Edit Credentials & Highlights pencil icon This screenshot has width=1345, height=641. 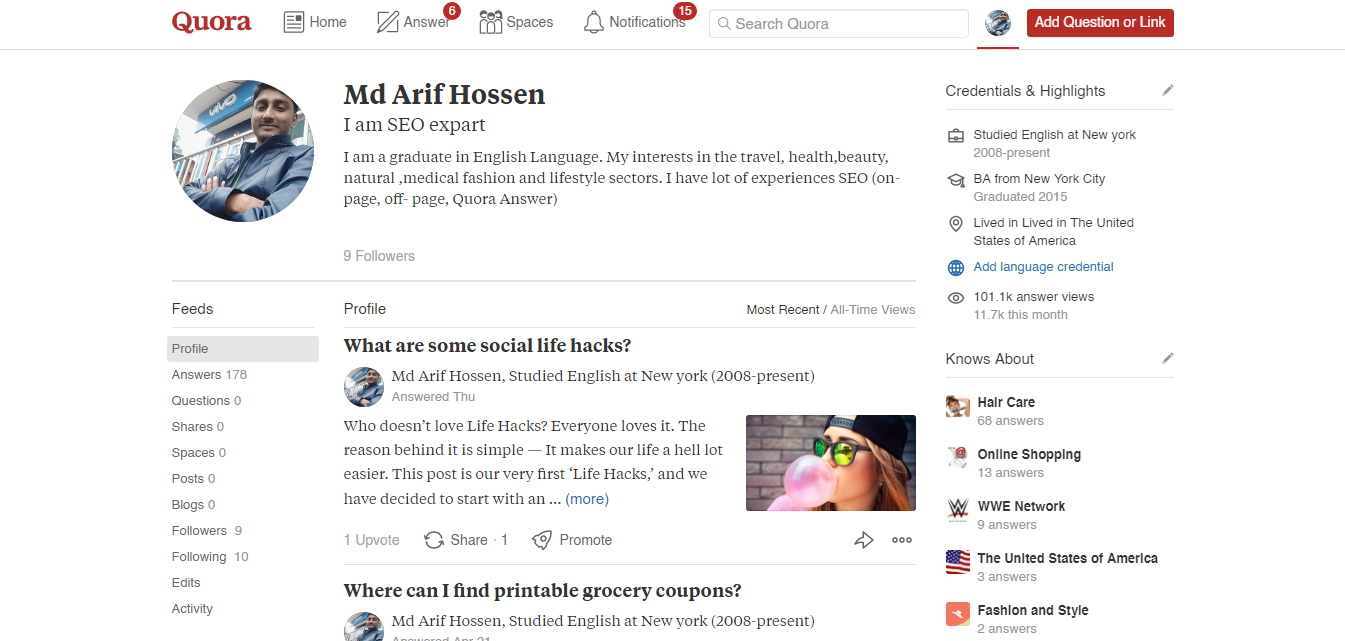click(x=1167, y=90)
